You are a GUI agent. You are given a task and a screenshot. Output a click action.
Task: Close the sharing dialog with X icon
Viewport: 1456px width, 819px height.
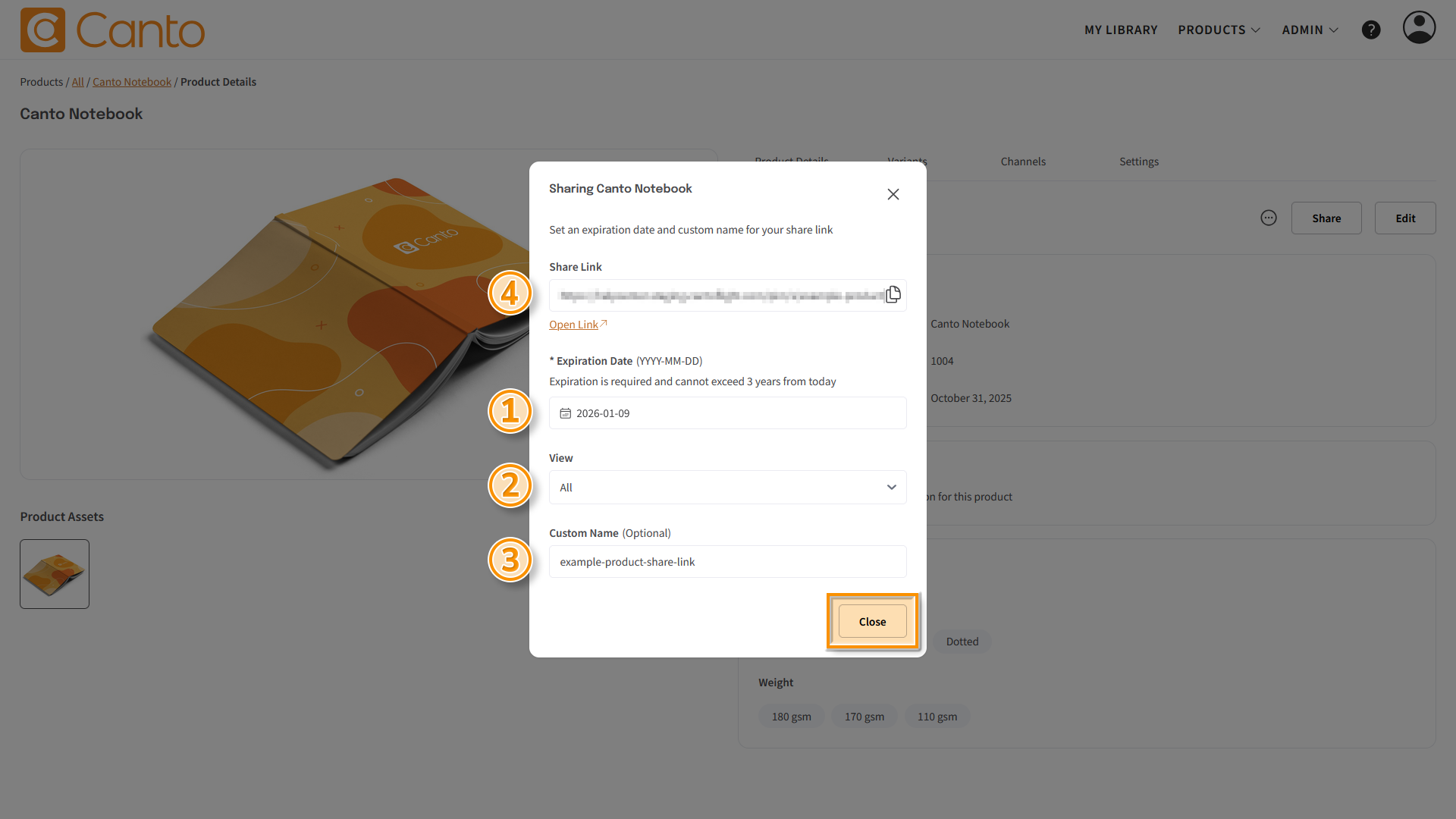click(x=893, y=194)
